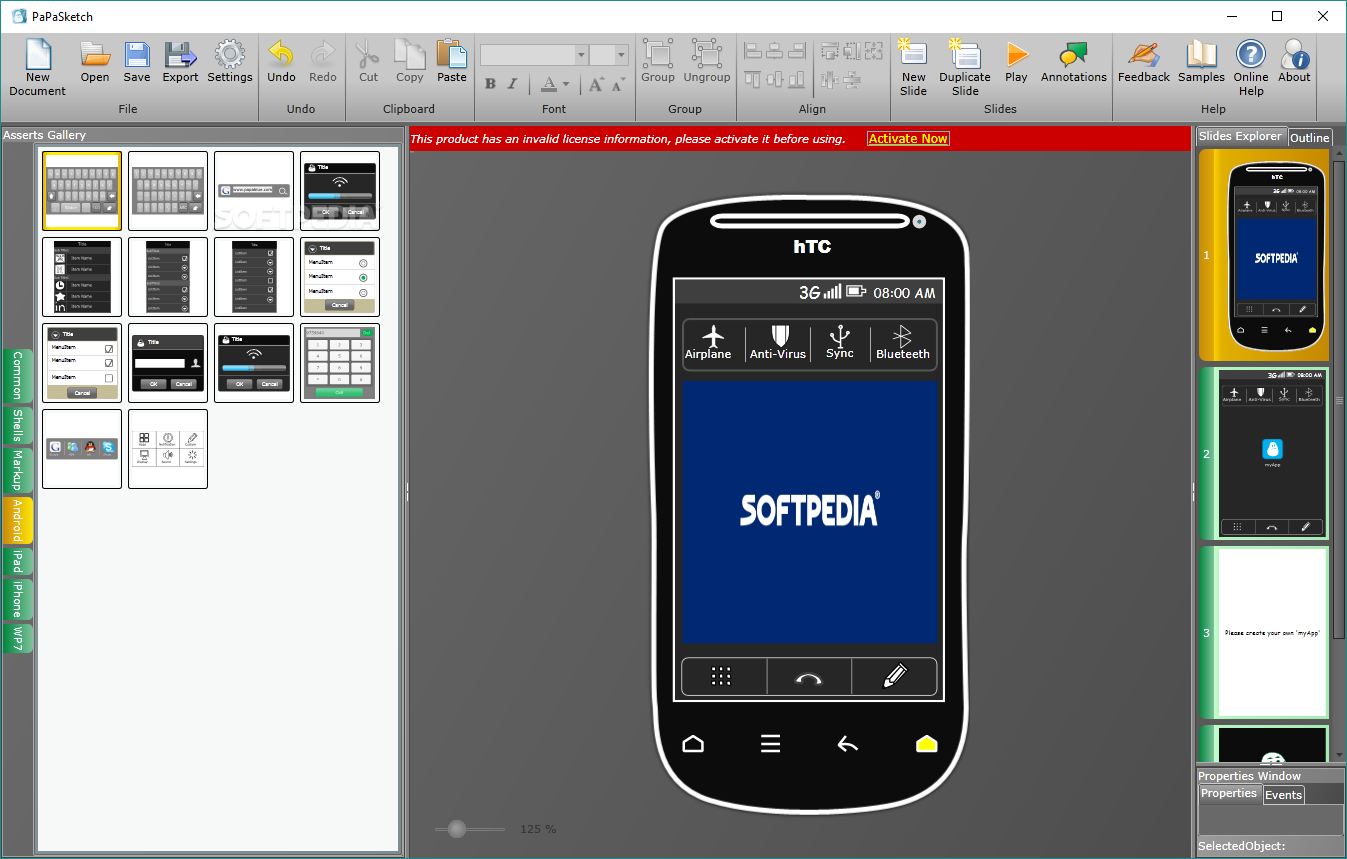
Task: Switch to the iPhone assets tab
Action: click(x=18, y=600)
